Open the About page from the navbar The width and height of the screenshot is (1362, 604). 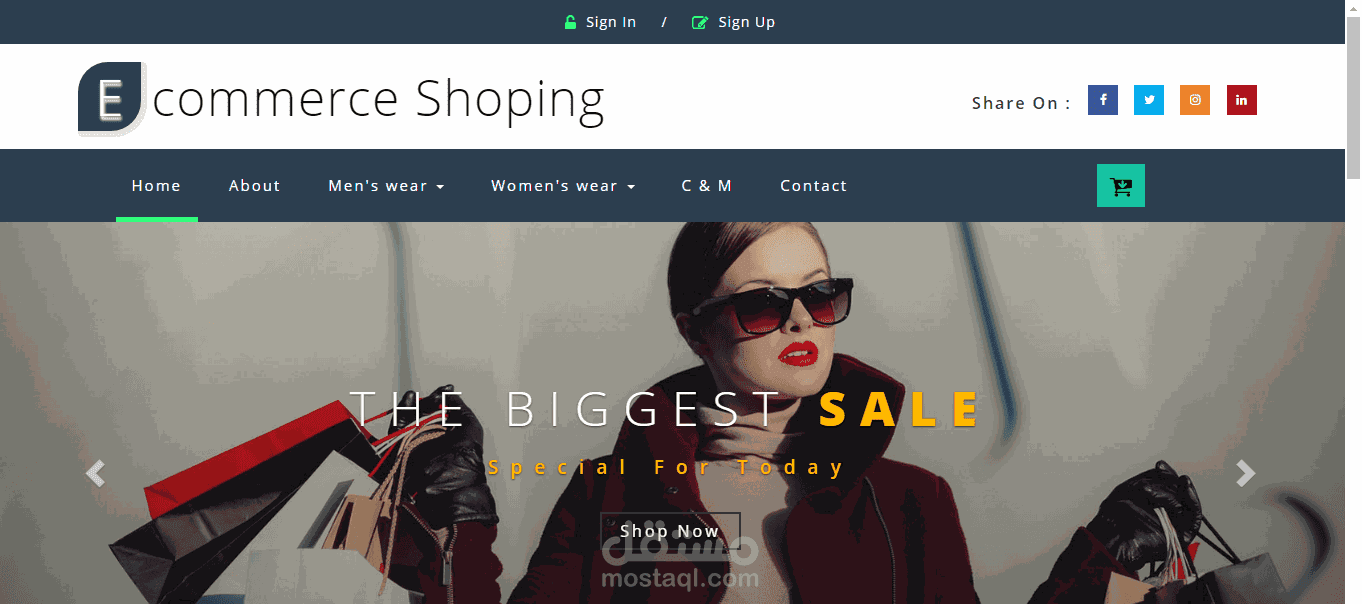pos(254,186)
